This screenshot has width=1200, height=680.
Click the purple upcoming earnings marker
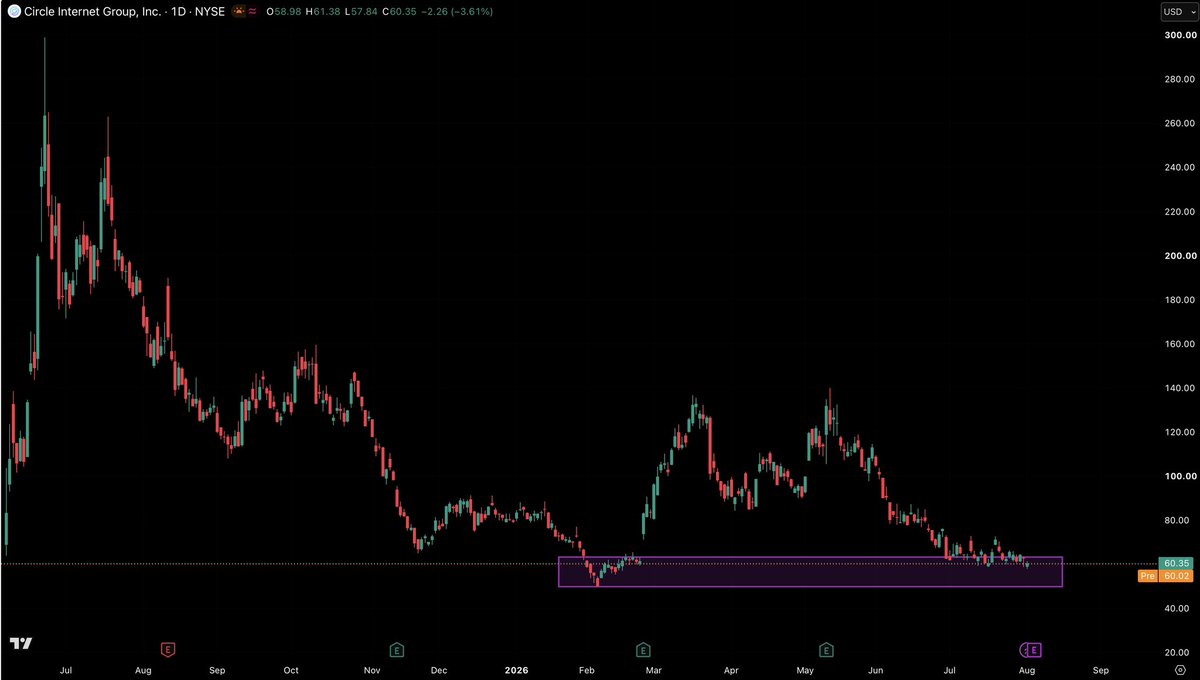tap(1035, 649)
